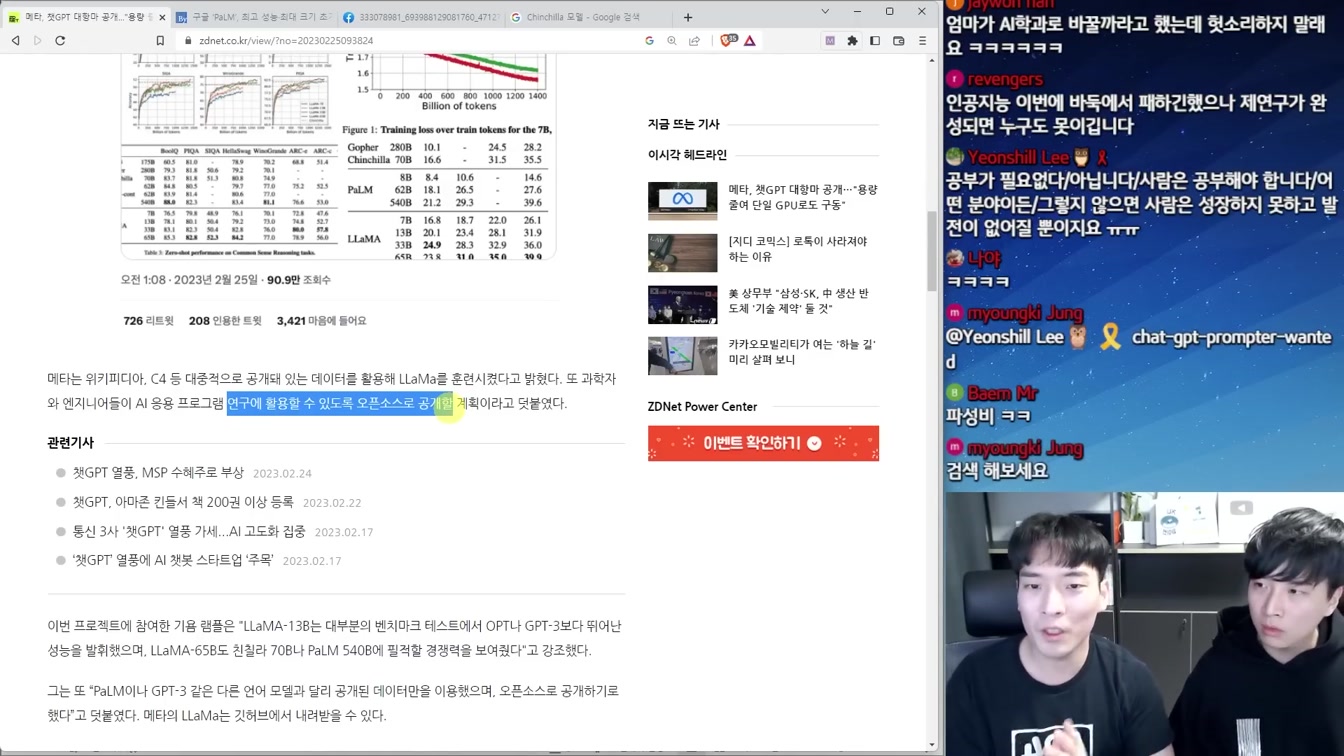Open headline 카카오모빌리티가 여는 '하늘 길'
The image size is (1344, 756).
coord(802,352)
